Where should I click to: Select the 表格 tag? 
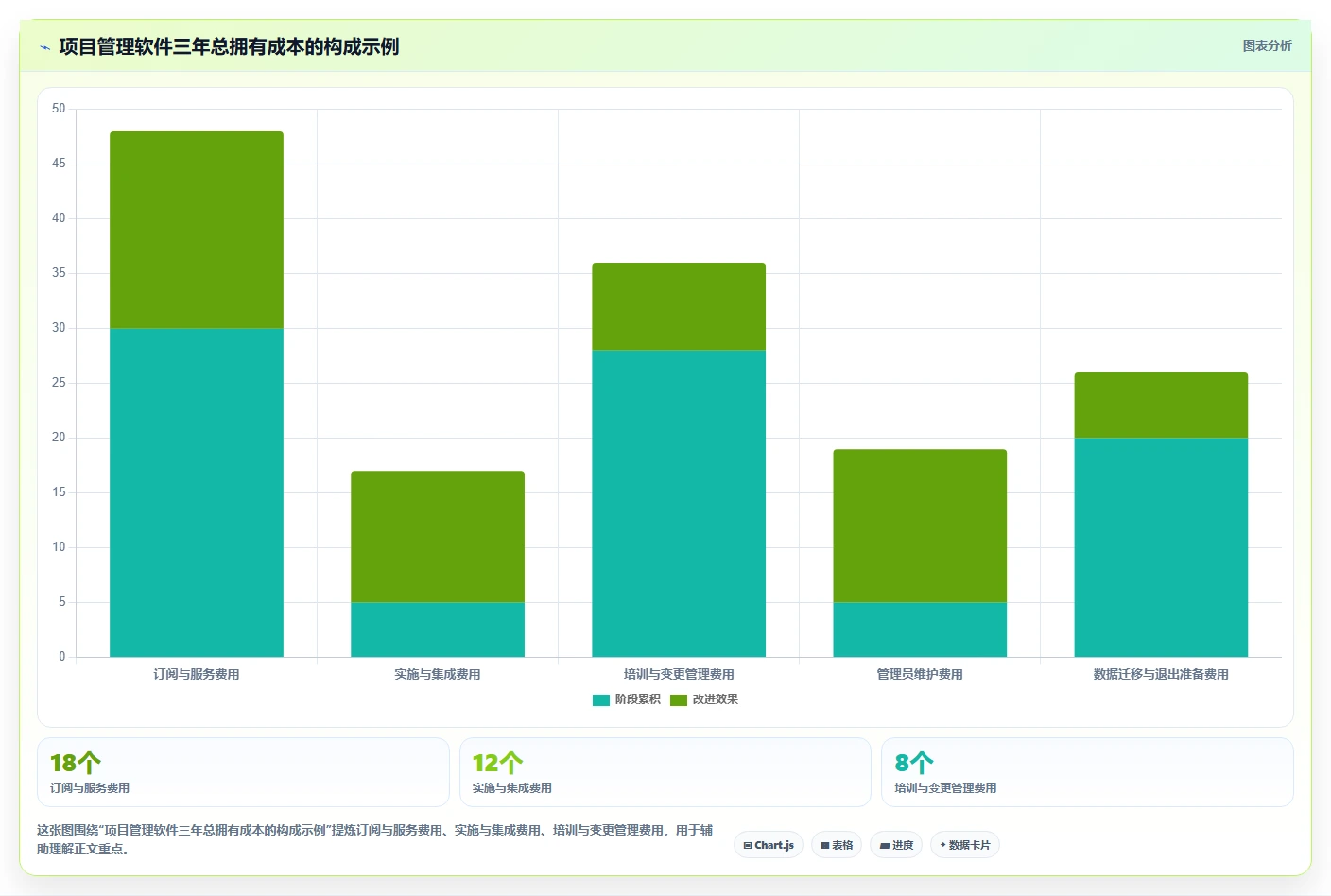coord(837,845)
